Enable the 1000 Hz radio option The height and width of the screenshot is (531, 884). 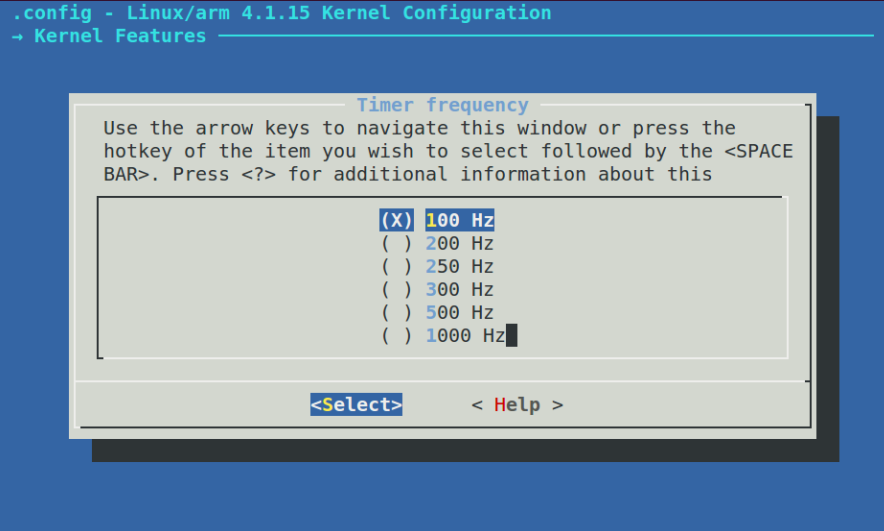pyautogui.click(x=443, y=335)
